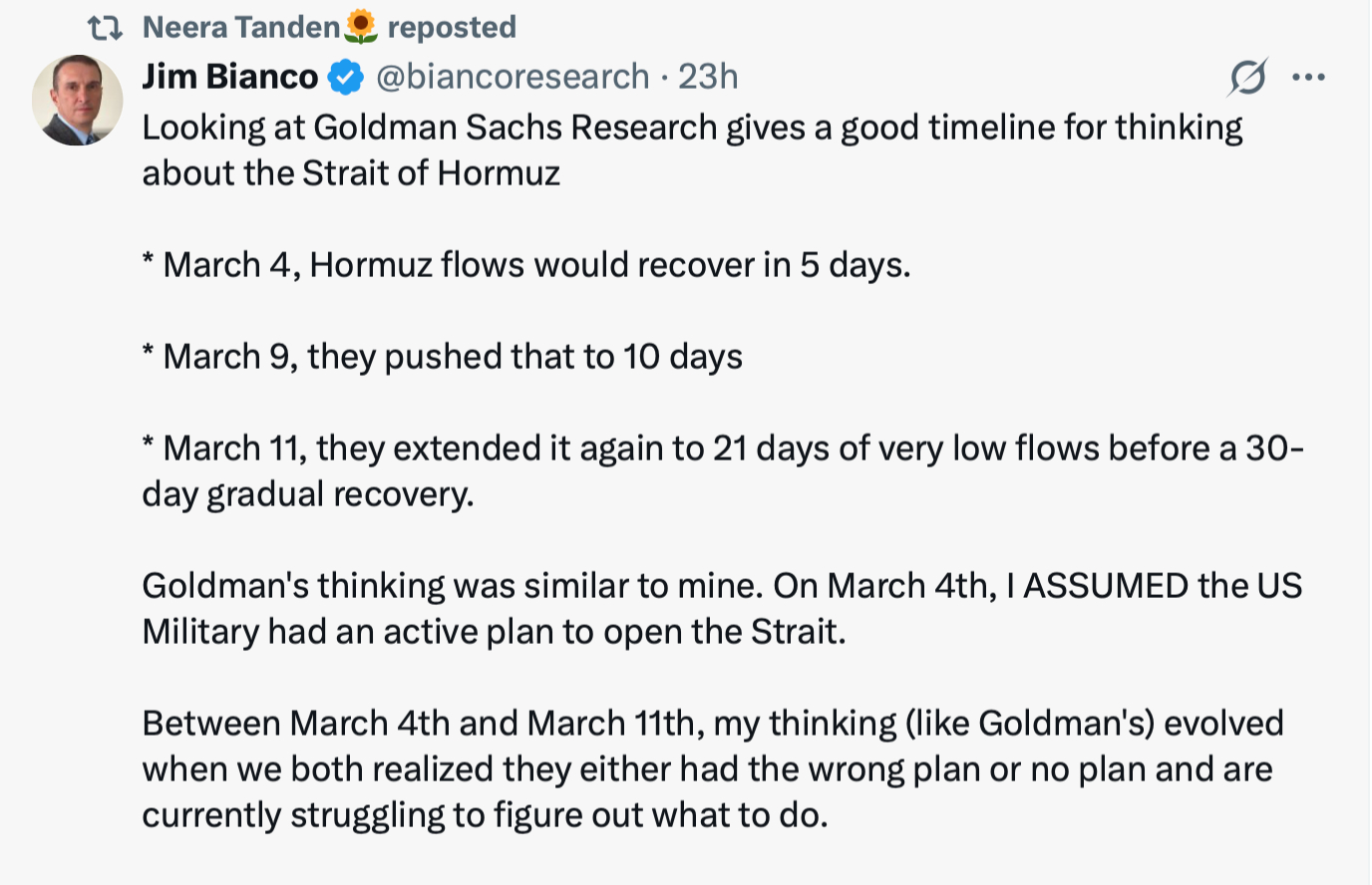
Task: Click the words "Strait of Hormuz"
Action: tap(431, 173)
